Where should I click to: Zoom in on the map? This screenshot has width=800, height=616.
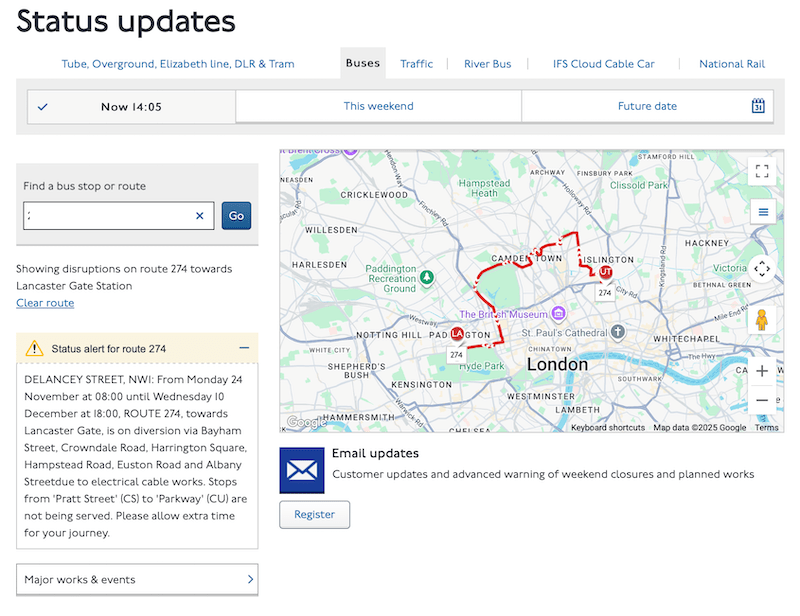(x=762, y=371)
